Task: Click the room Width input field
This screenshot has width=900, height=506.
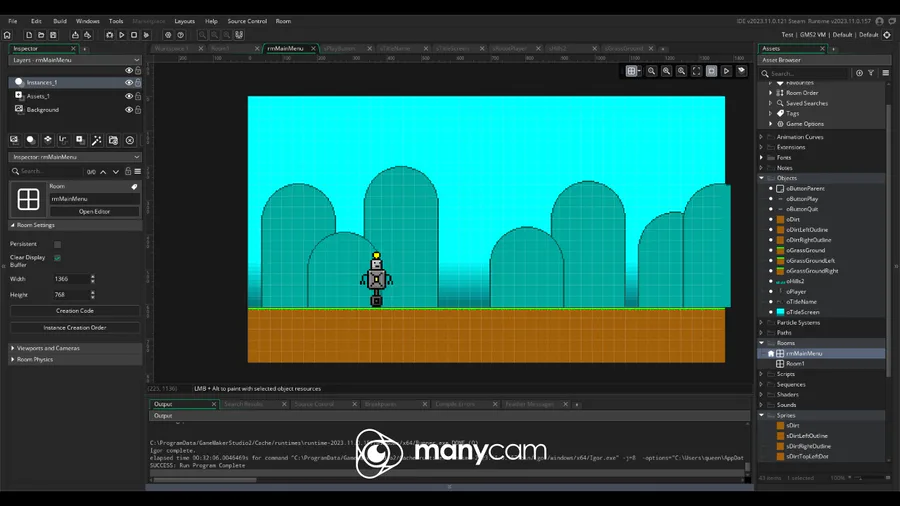Action: [x=71, y=279]
